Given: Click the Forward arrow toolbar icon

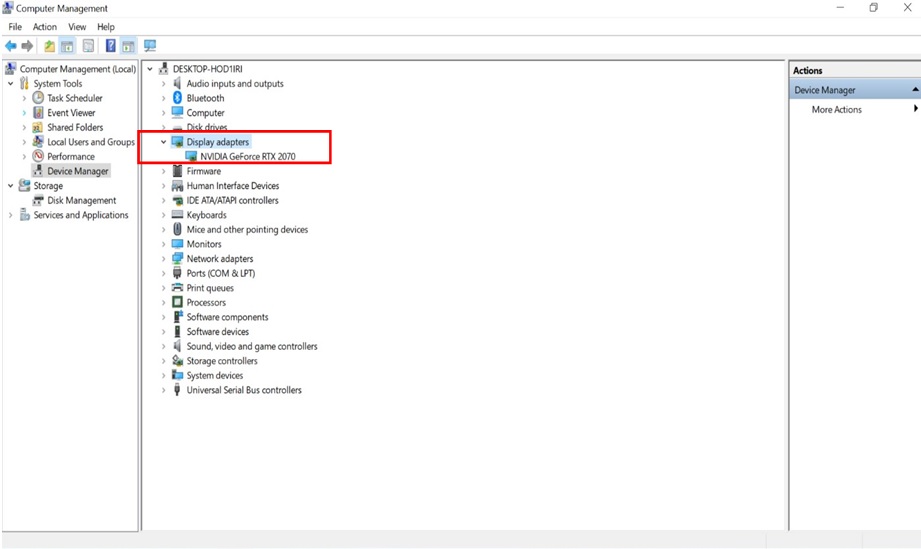Looking at the screenshot, I should 27,46.
